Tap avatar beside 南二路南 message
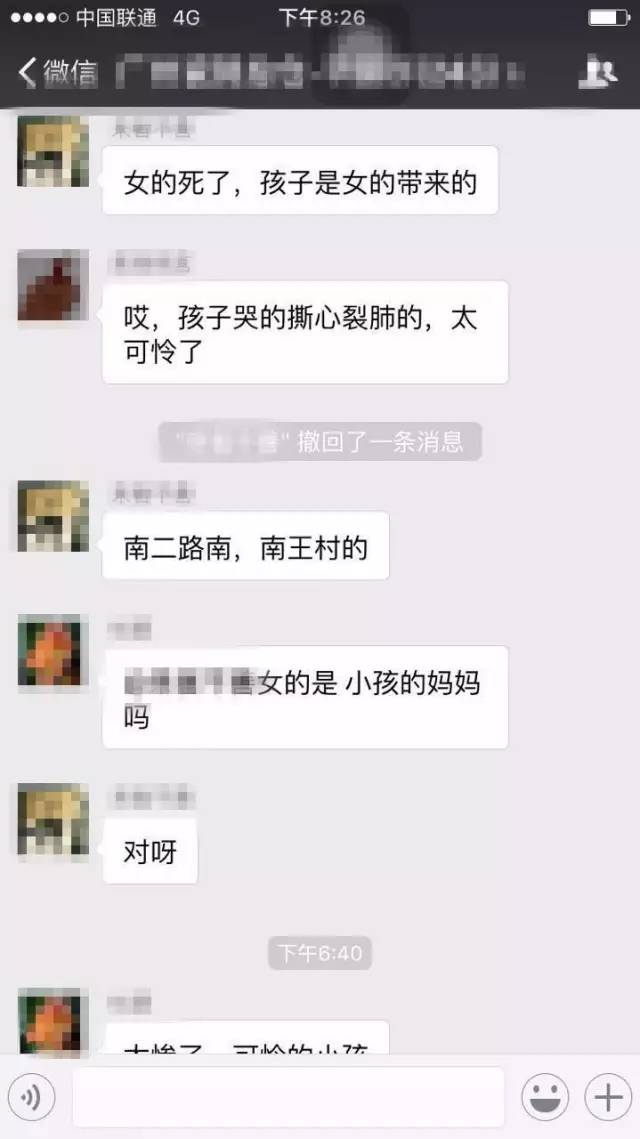Viewport: 640px width, 1139px height. click(53, 516)
